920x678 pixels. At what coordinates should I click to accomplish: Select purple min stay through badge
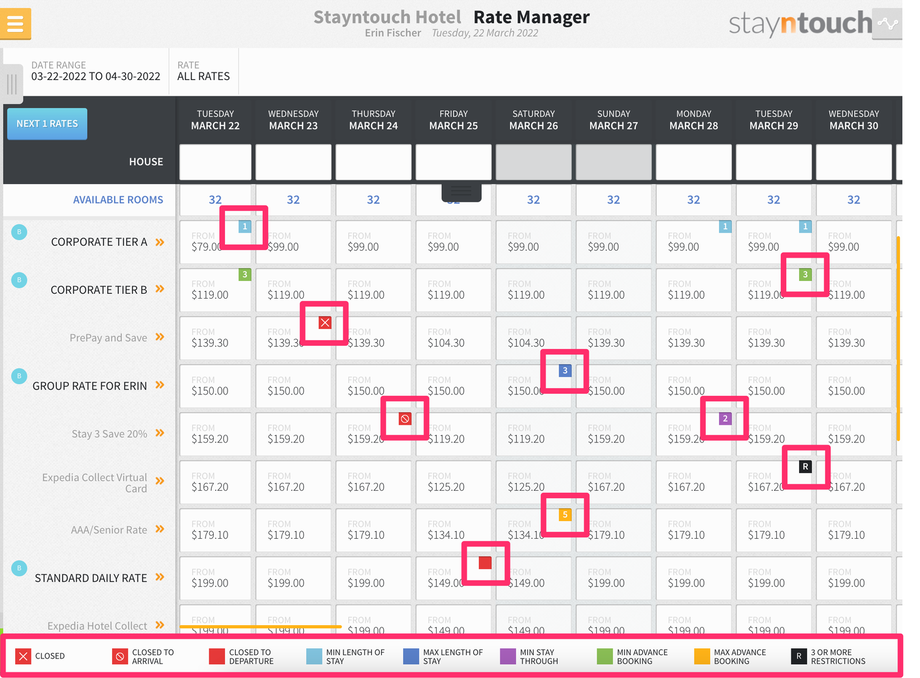[725, 419]
